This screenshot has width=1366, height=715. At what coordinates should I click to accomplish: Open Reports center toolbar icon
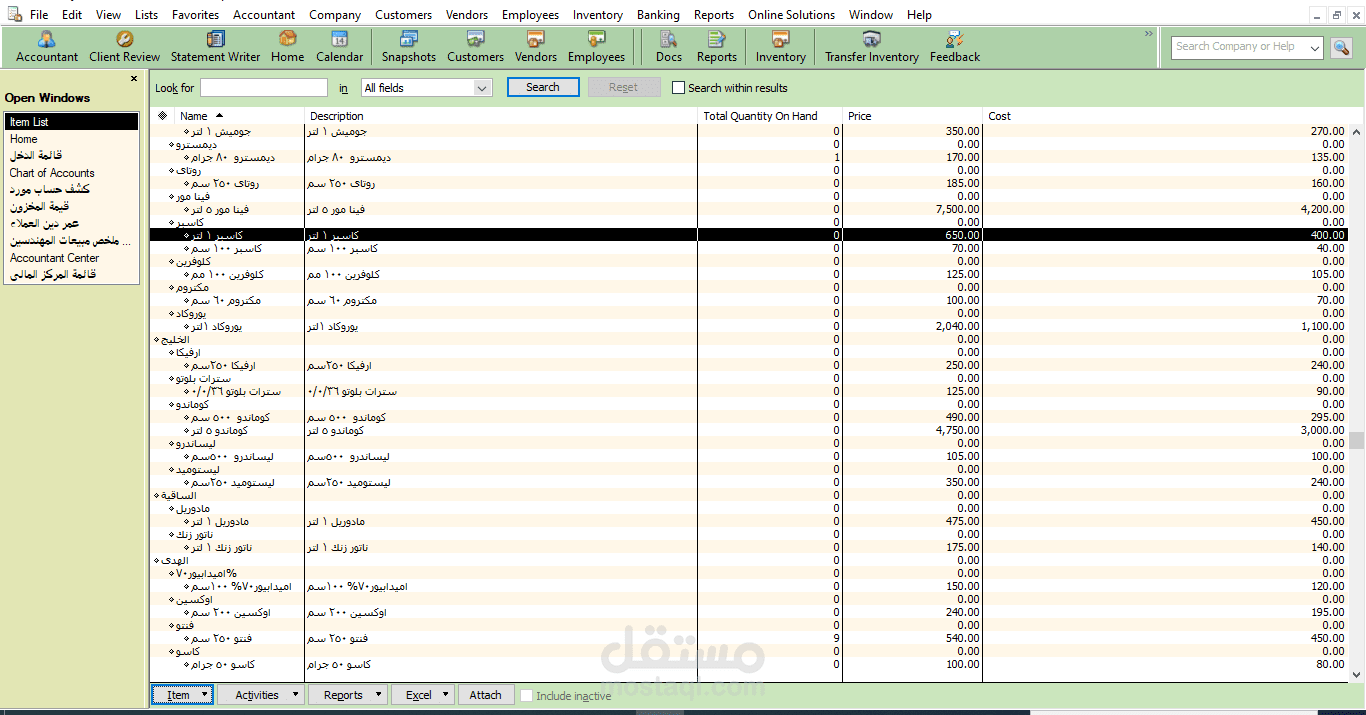(716, 47)
